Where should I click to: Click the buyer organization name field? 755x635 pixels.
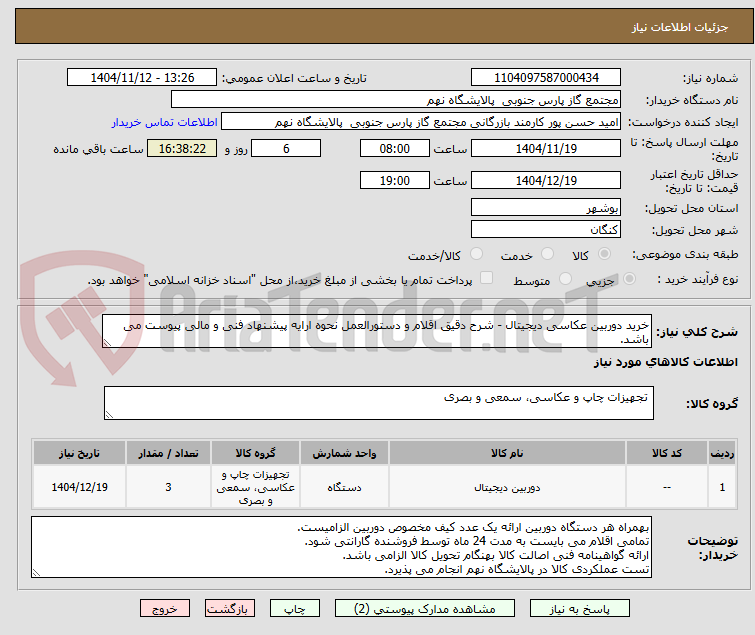coord(396,100)
